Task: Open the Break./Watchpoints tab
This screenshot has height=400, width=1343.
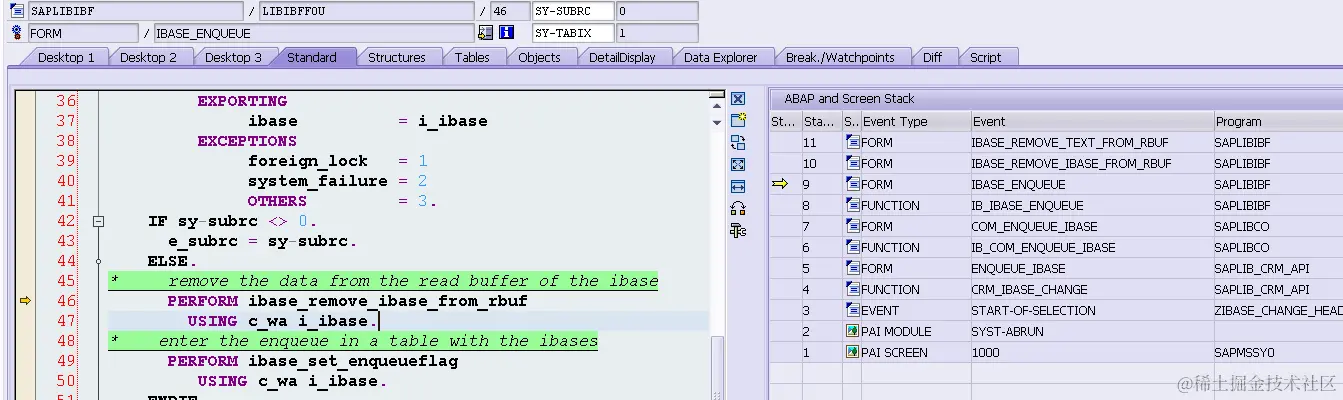Action: click(840, 57)
